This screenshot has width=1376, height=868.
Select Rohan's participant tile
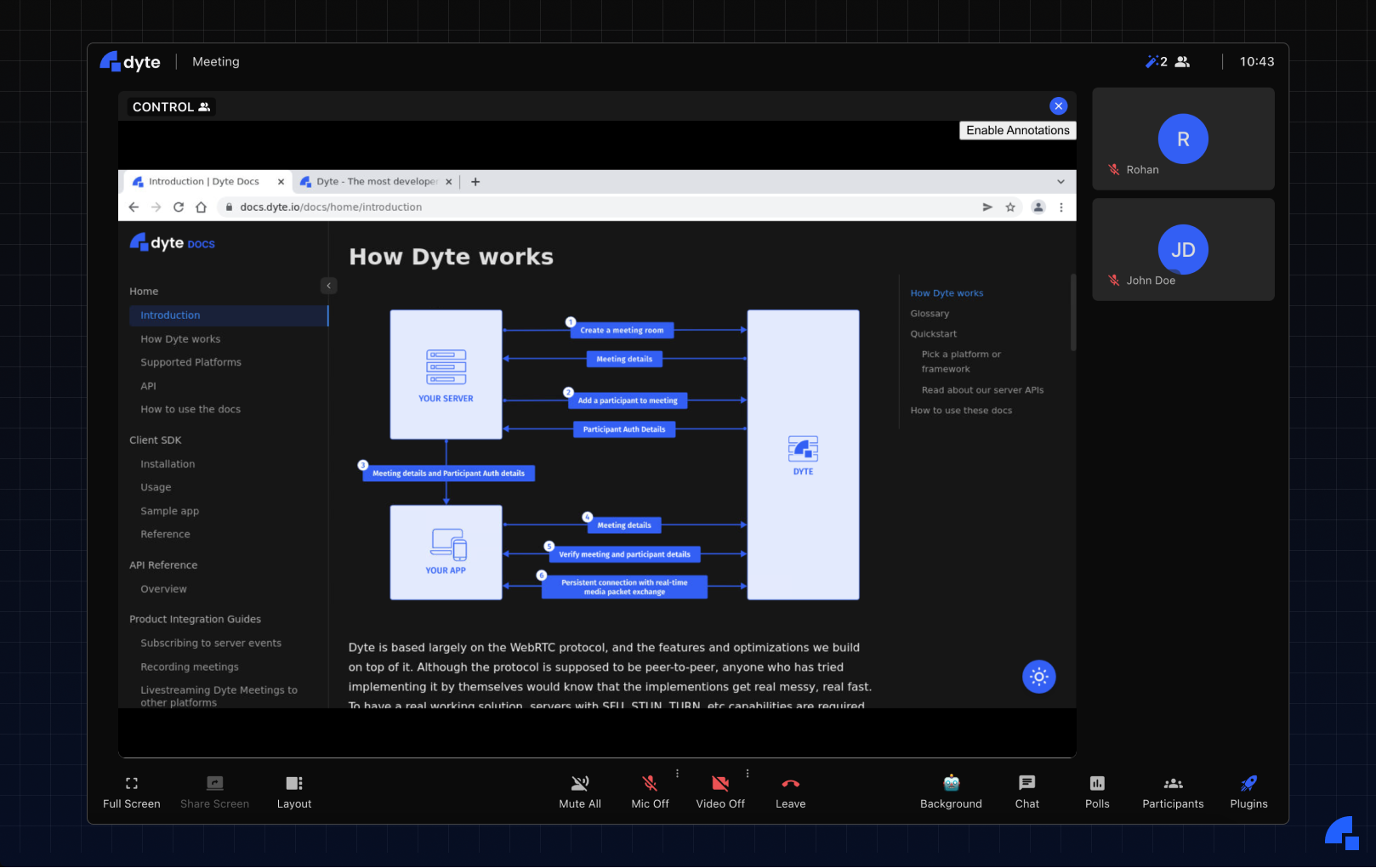(x=1183, y=139)
